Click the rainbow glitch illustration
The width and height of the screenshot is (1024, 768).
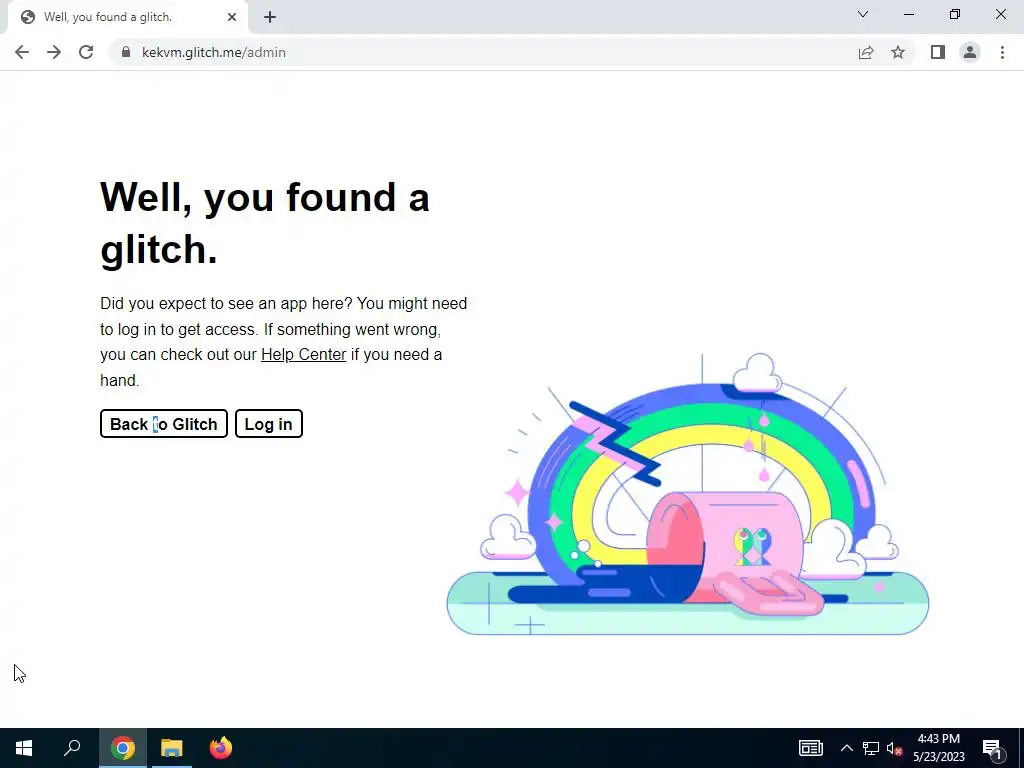coord(688,494)
